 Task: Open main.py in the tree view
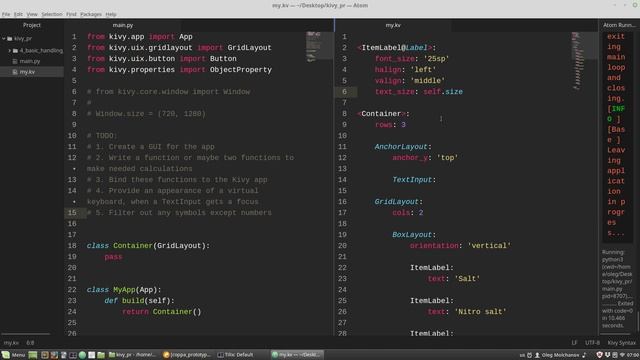(30, 61)
